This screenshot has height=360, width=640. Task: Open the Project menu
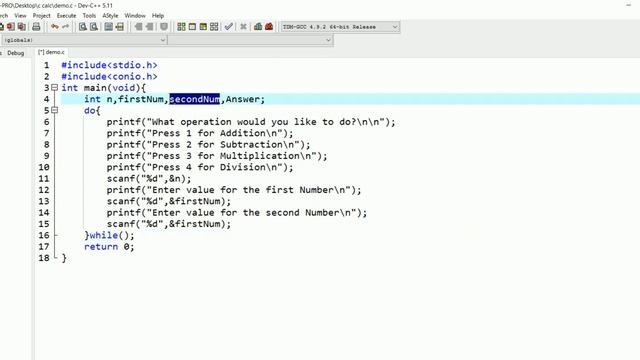42,16
